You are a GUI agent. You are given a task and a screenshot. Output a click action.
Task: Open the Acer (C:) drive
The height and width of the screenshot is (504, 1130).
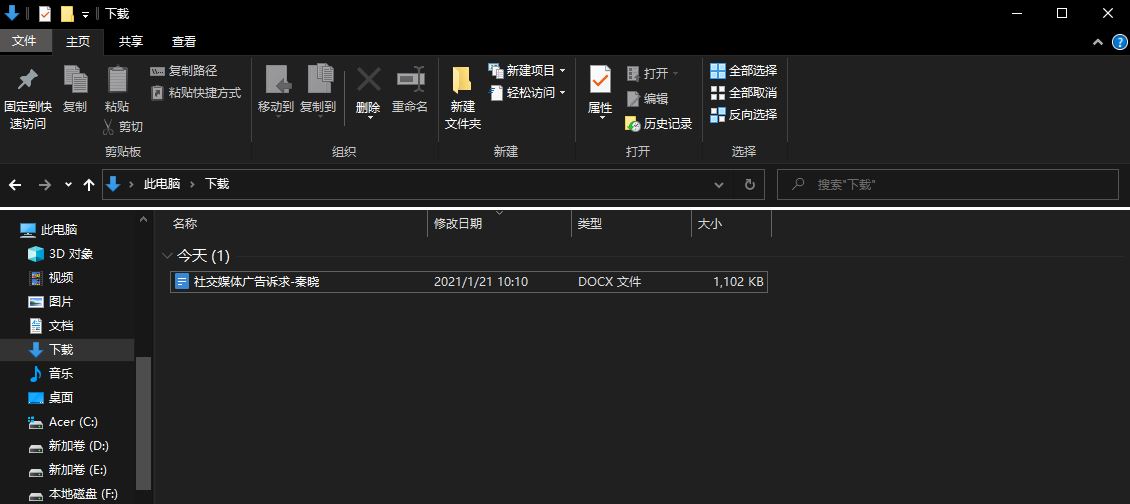click(x=63, y=422)
